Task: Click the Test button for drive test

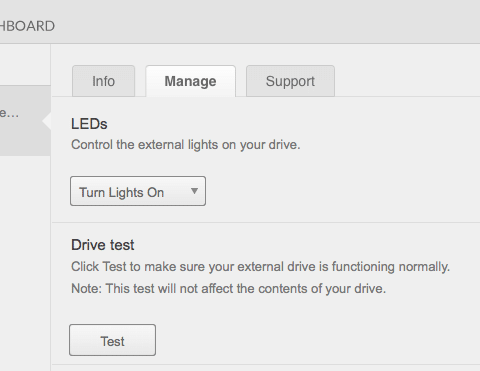Action: pos(112,340)
